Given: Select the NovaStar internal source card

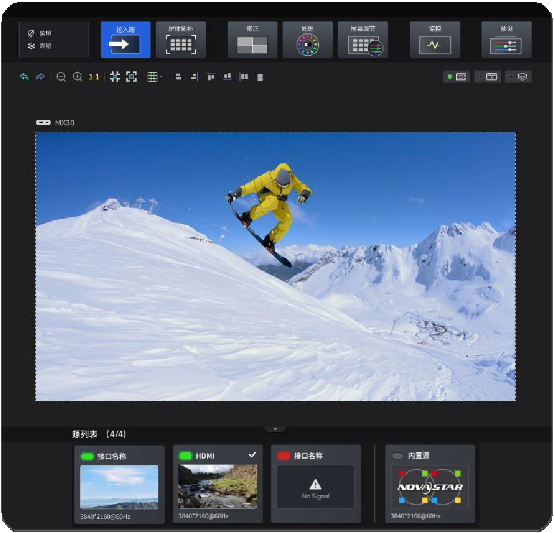Looking at the screenshot, I should tap(430, 484).
